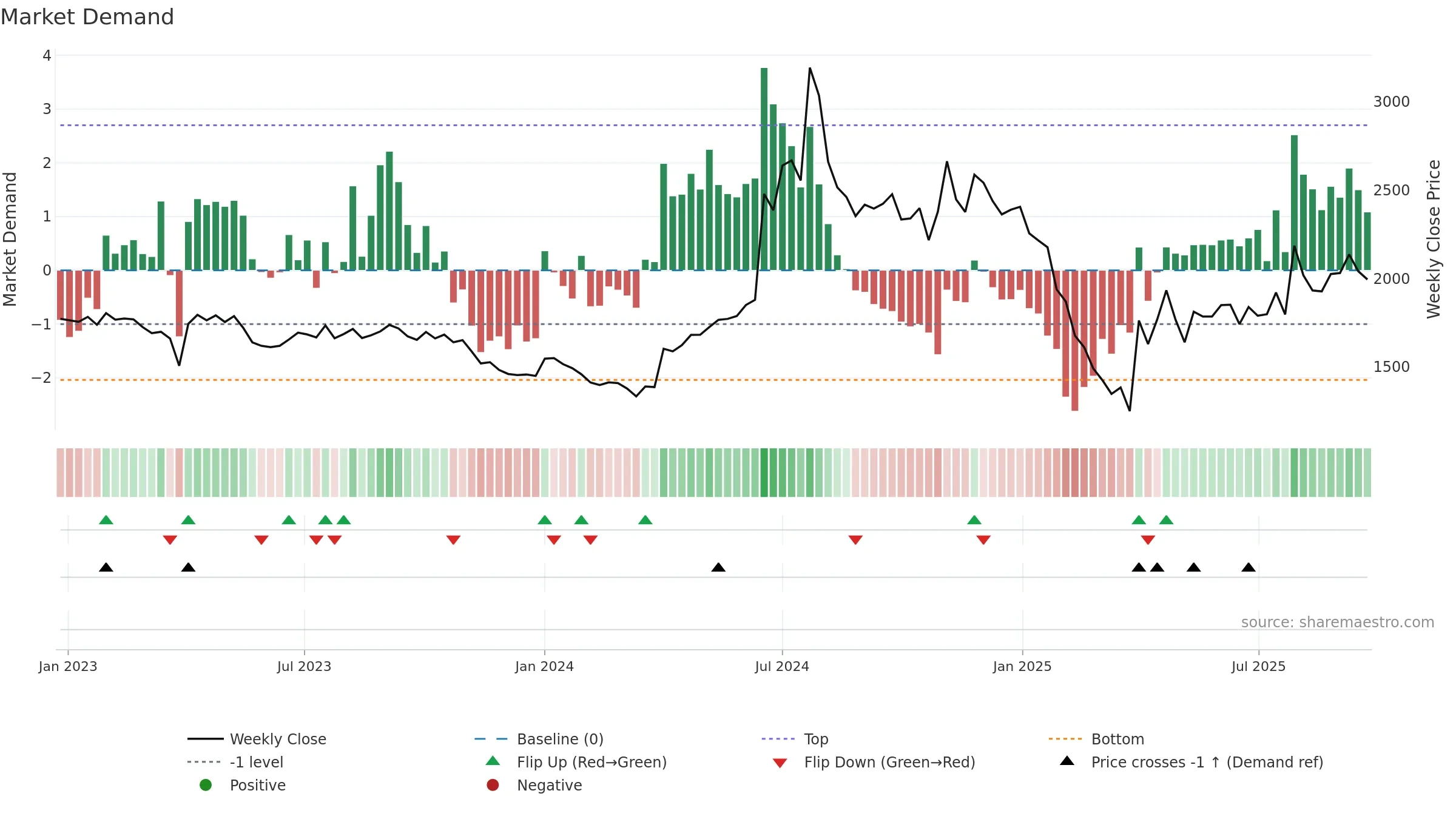This screenshot has height=819, width=1456.
Task: Toggle the Positive legend label
Action: (x=257, y=785)
